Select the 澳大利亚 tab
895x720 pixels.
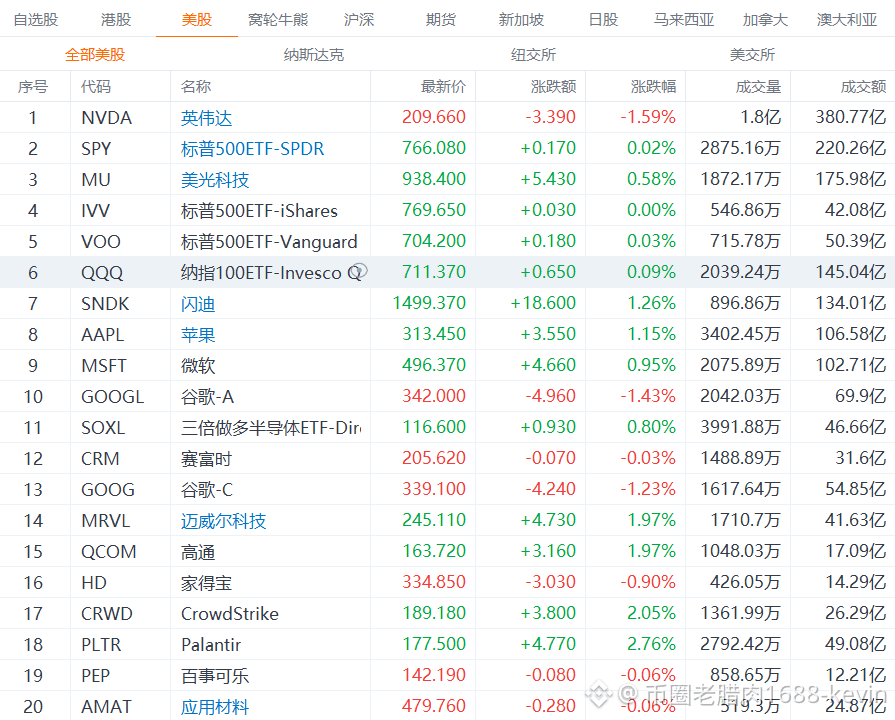846,19
